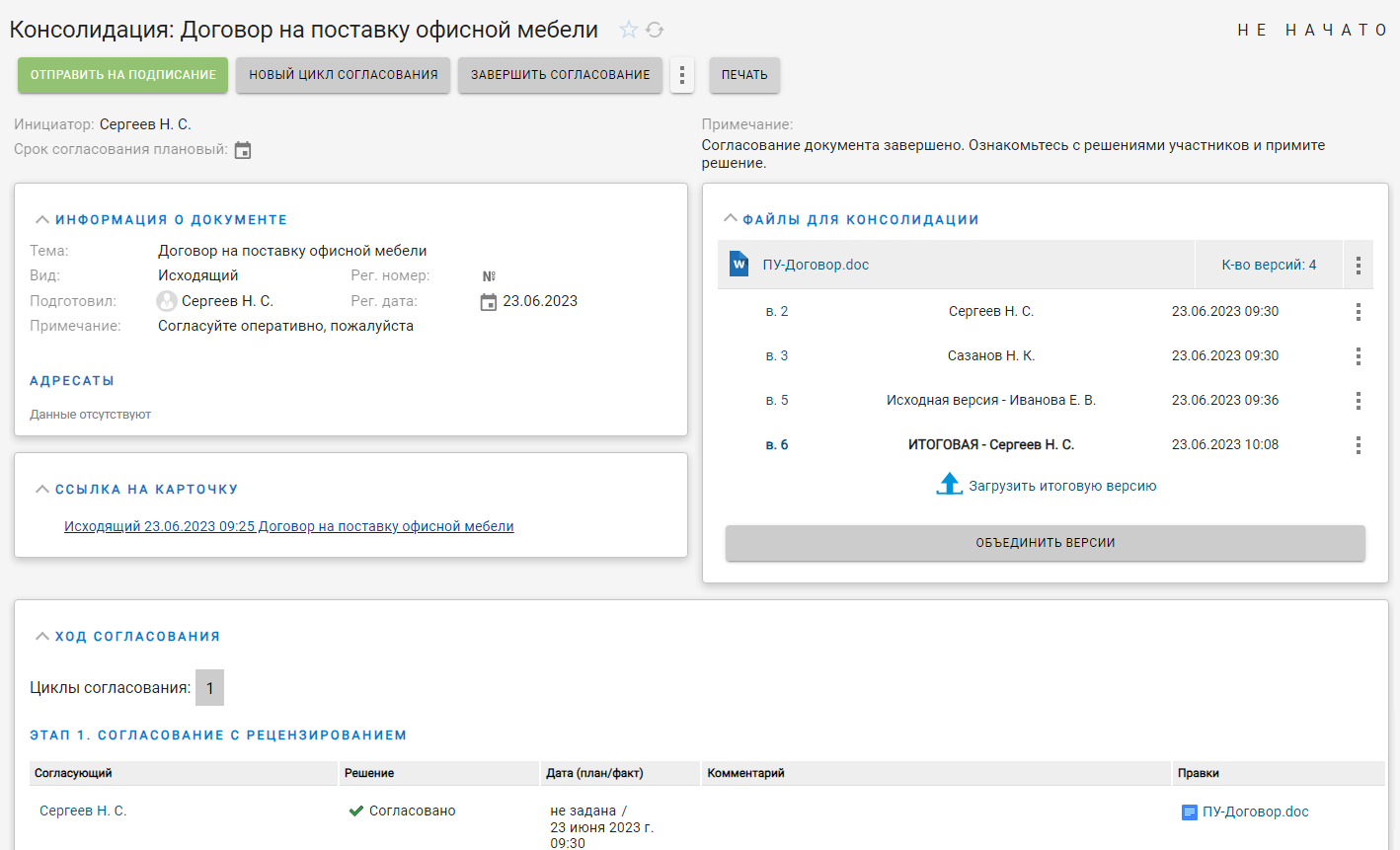
Task: Click green checkmark beside Согласовано
Action: 356,811
